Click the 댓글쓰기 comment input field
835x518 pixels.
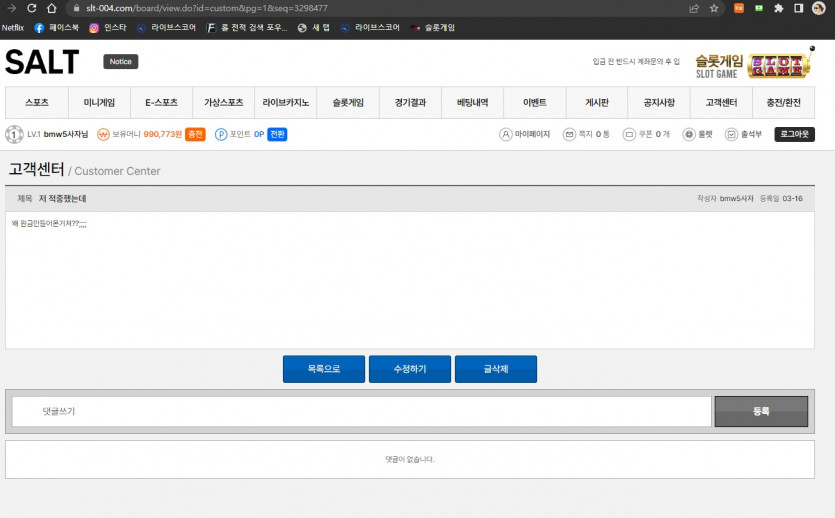tap(361, 411)
